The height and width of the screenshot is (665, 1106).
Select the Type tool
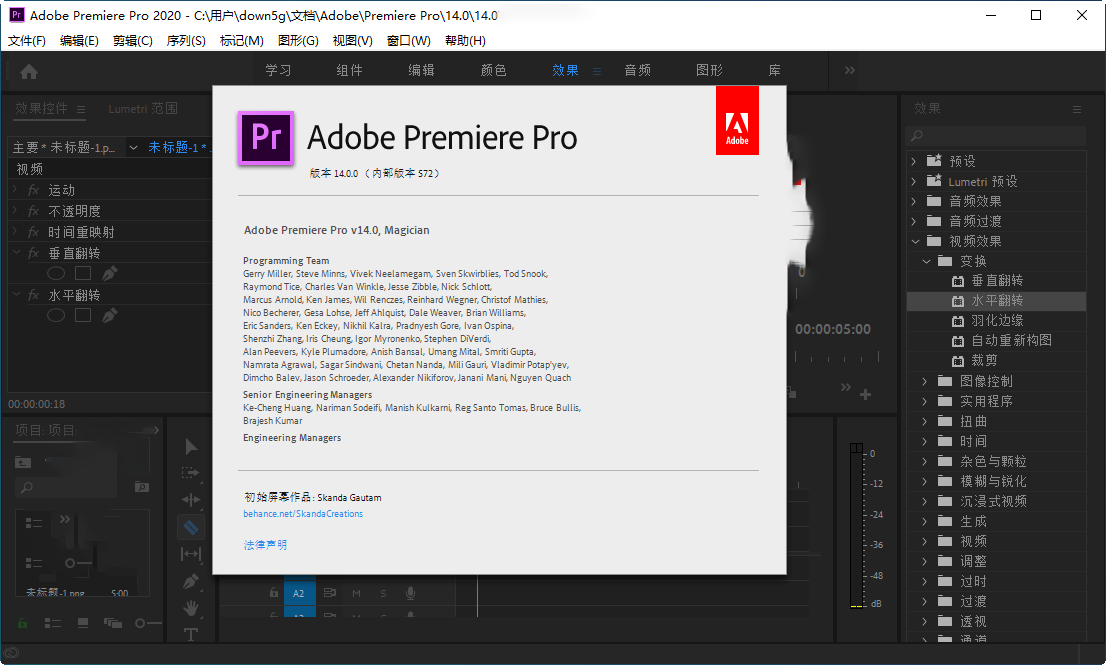pyautogui.click(x=191, y=635)
